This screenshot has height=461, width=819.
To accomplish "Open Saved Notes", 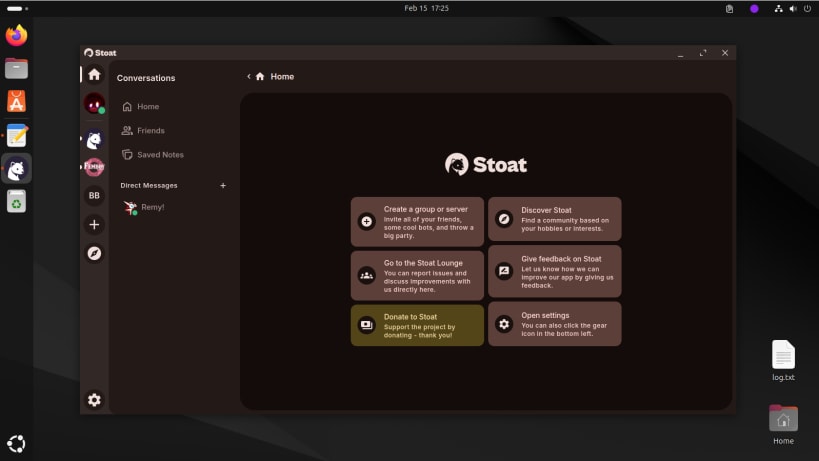I will coord(172,155).
